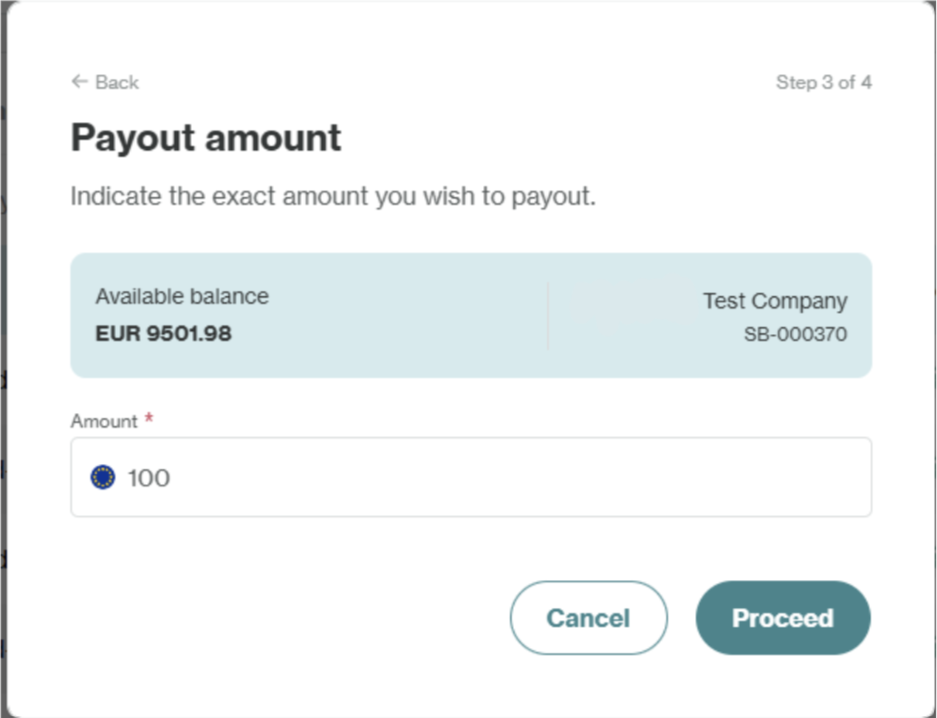Viewport: 937px width, 718px height.
Task: Click the Step 3 of 4 indicator
Action: (x=823, y=82)
